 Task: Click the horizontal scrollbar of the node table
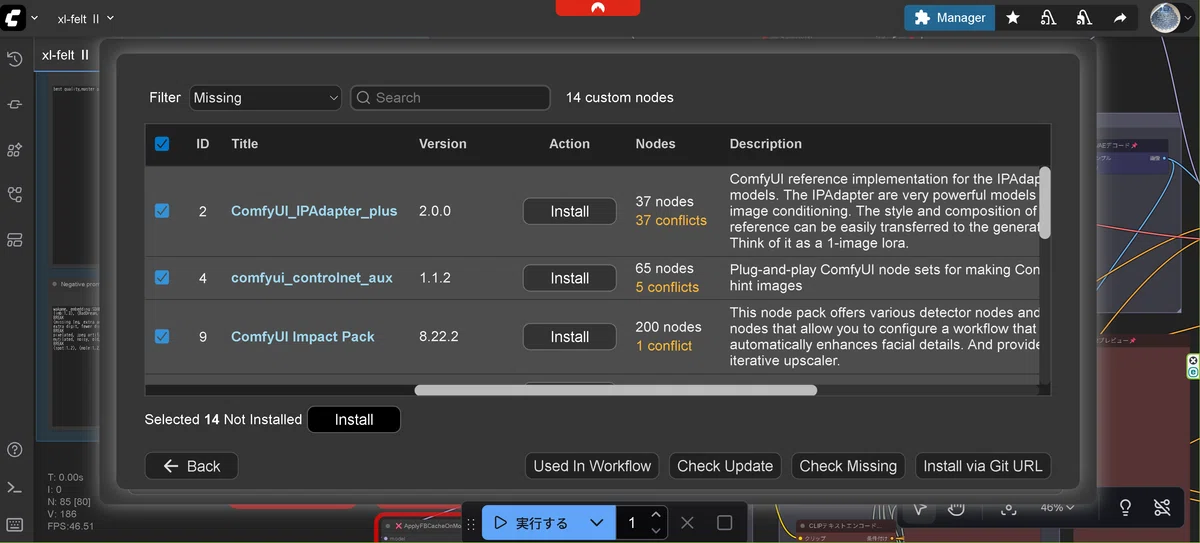pyautogui.click(x=616, y=390)
